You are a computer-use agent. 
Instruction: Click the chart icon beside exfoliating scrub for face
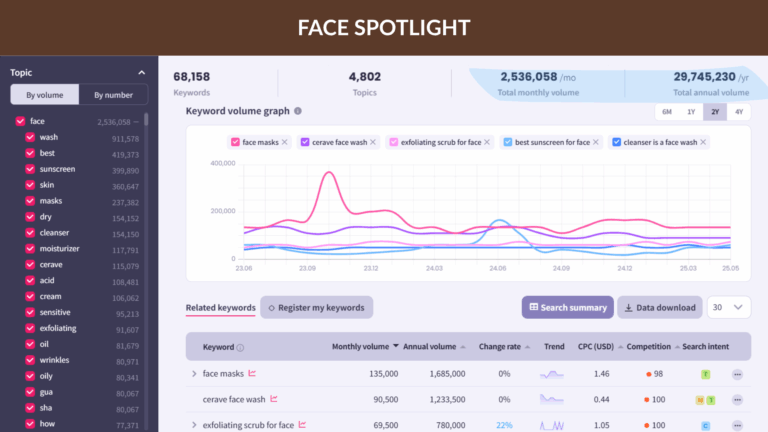tap(302, 425)
